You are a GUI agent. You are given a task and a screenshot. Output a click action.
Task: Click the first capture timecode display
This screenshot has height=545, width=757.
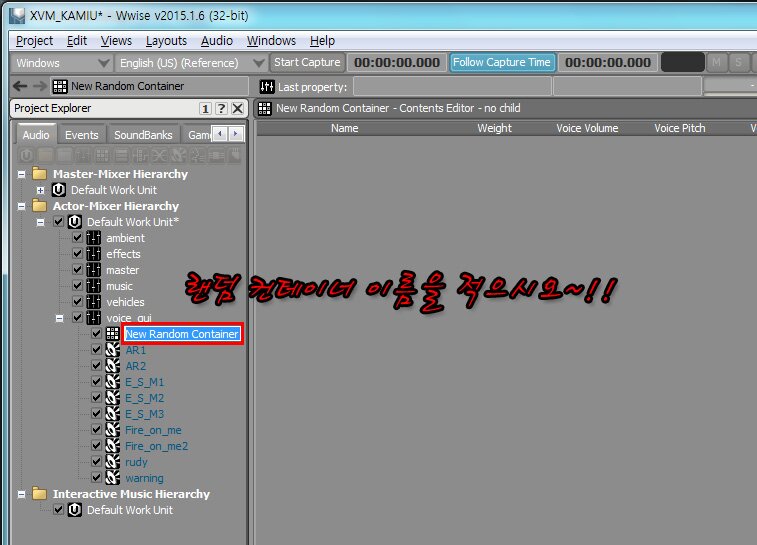[x=397, y=63]
